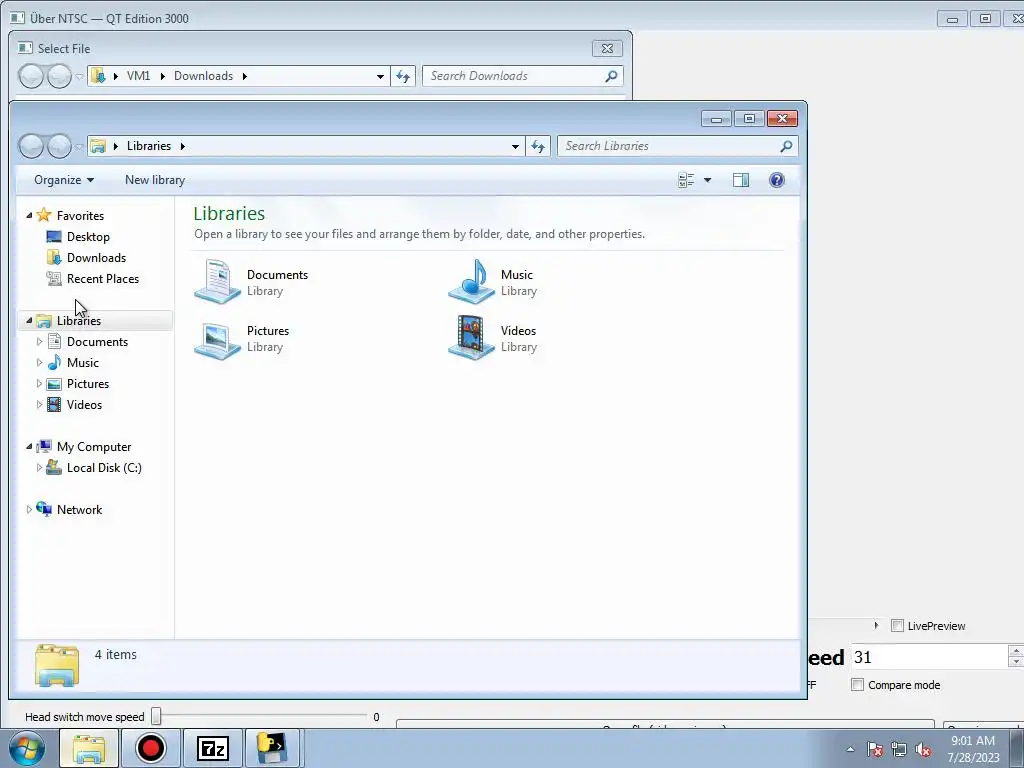The image size is (1024, 768).
Task: Click the Show desktop strip on the taskbar
Action: tap(1019, 748)
